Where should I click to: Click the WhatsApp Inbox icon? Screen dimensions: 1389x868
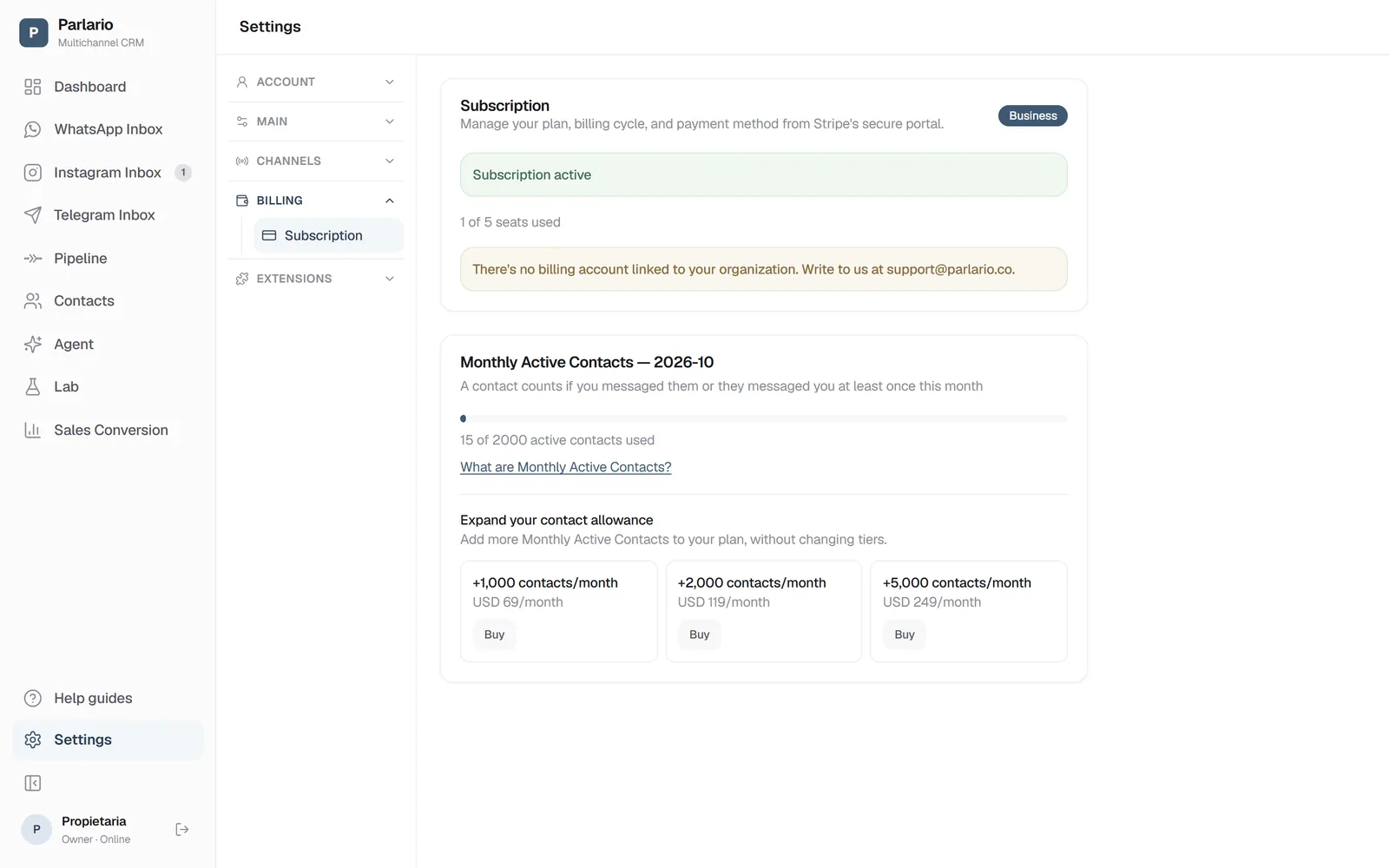[33, 129]
